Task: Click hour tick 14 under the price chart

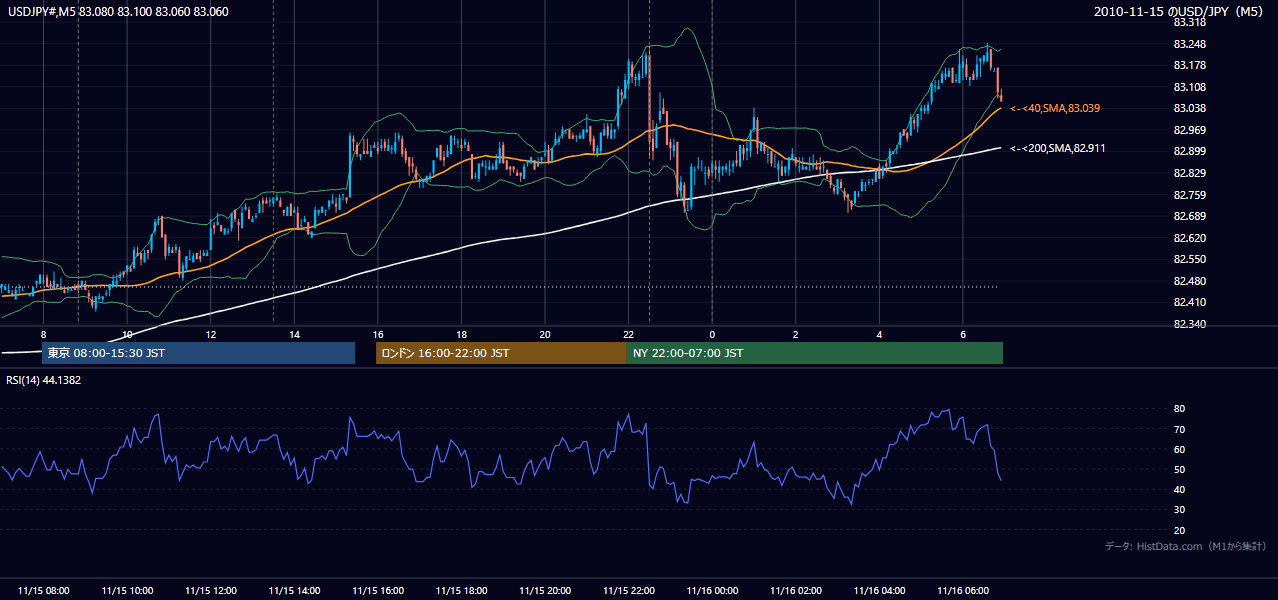Action: click(295, 334)
